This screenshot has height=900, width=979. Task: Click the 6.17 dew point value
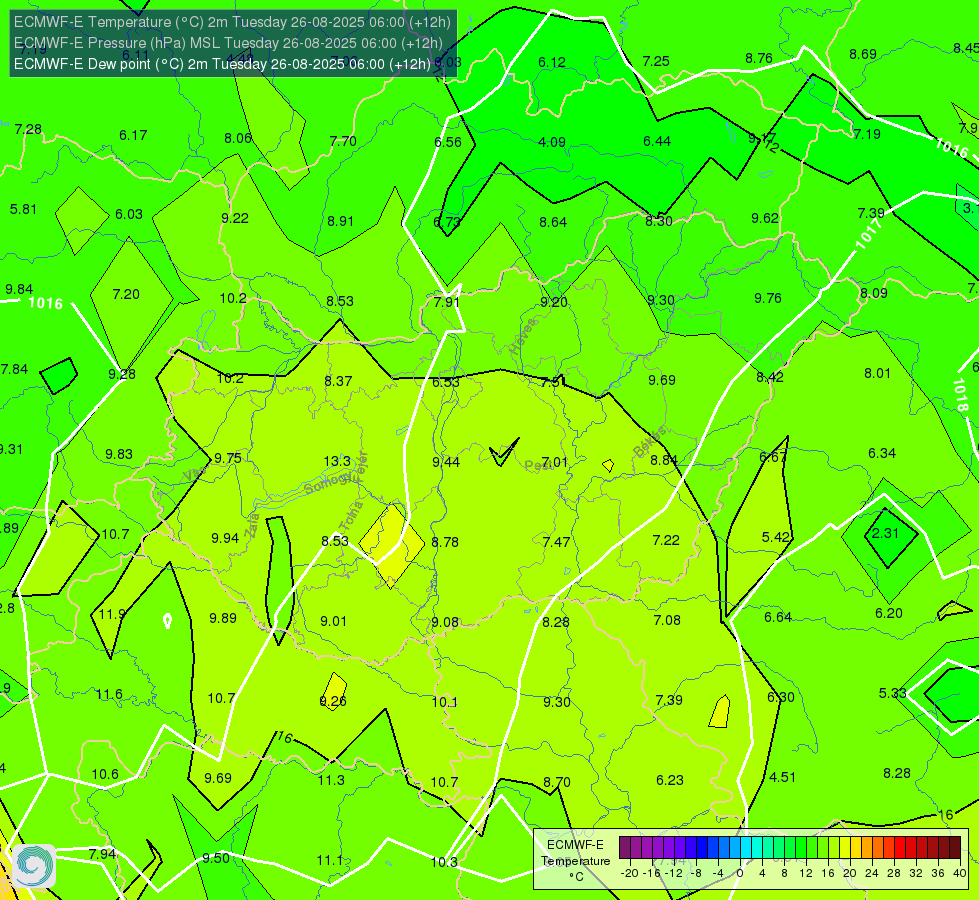133,136
